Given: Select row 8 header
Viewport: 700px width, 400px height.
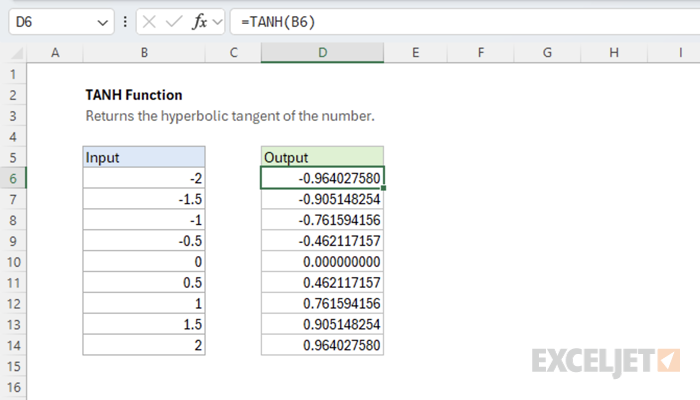Looking at the screenshot, I should pos(13,220).
